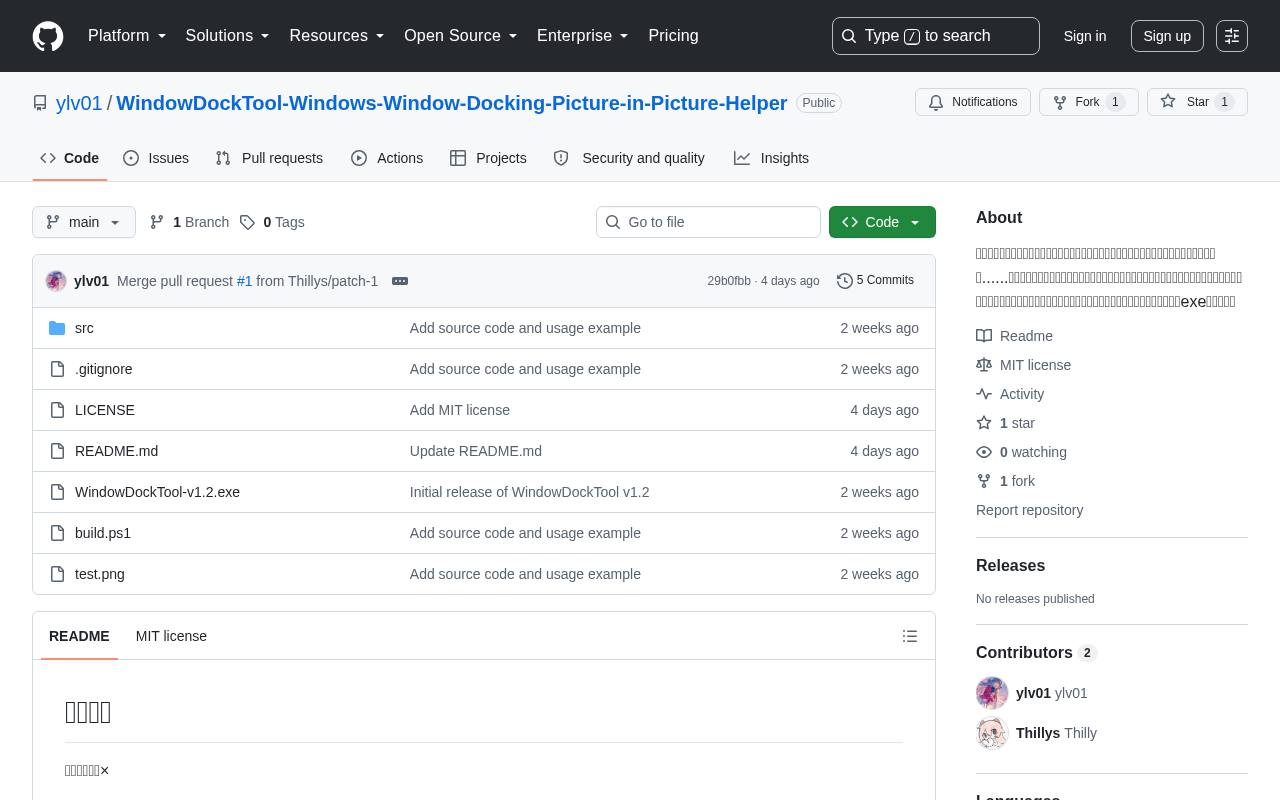Screen dimensions: 1280x800
Task: Select the README tab in file viewer
Action: tap(79, 636)
